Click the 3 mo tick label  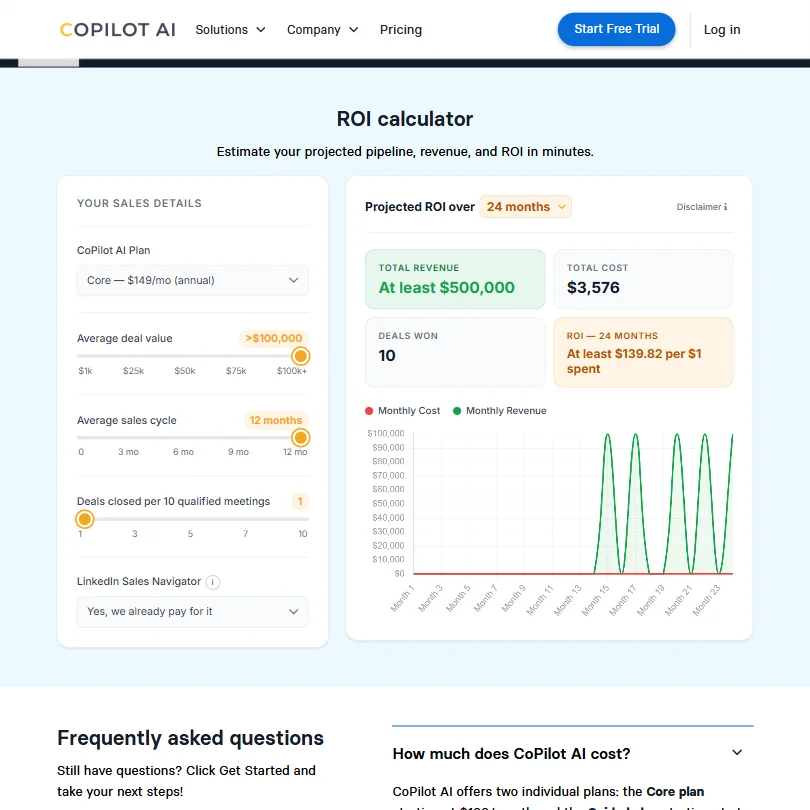[128, 452]
